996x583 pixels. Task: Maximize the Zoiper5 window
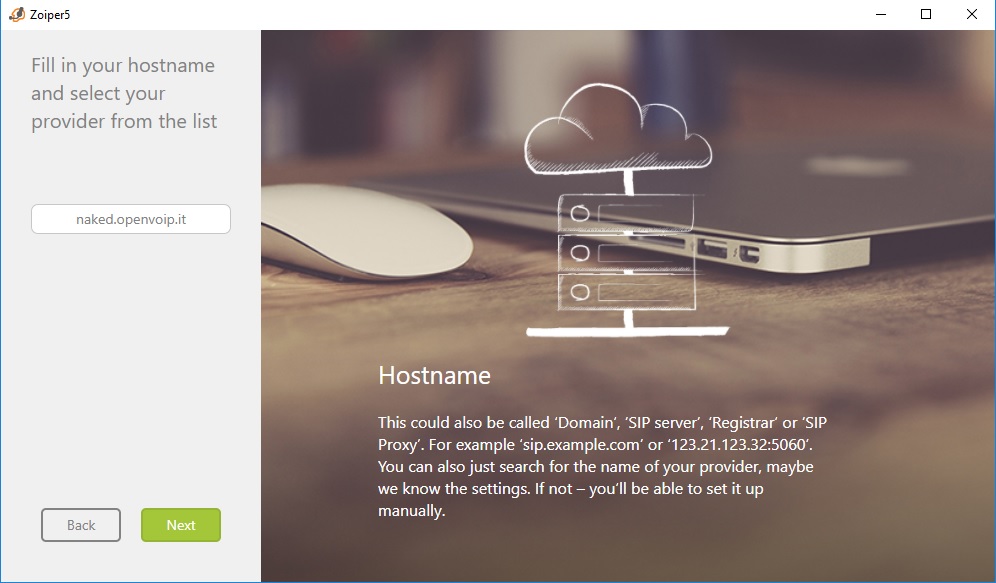point(926,14)
